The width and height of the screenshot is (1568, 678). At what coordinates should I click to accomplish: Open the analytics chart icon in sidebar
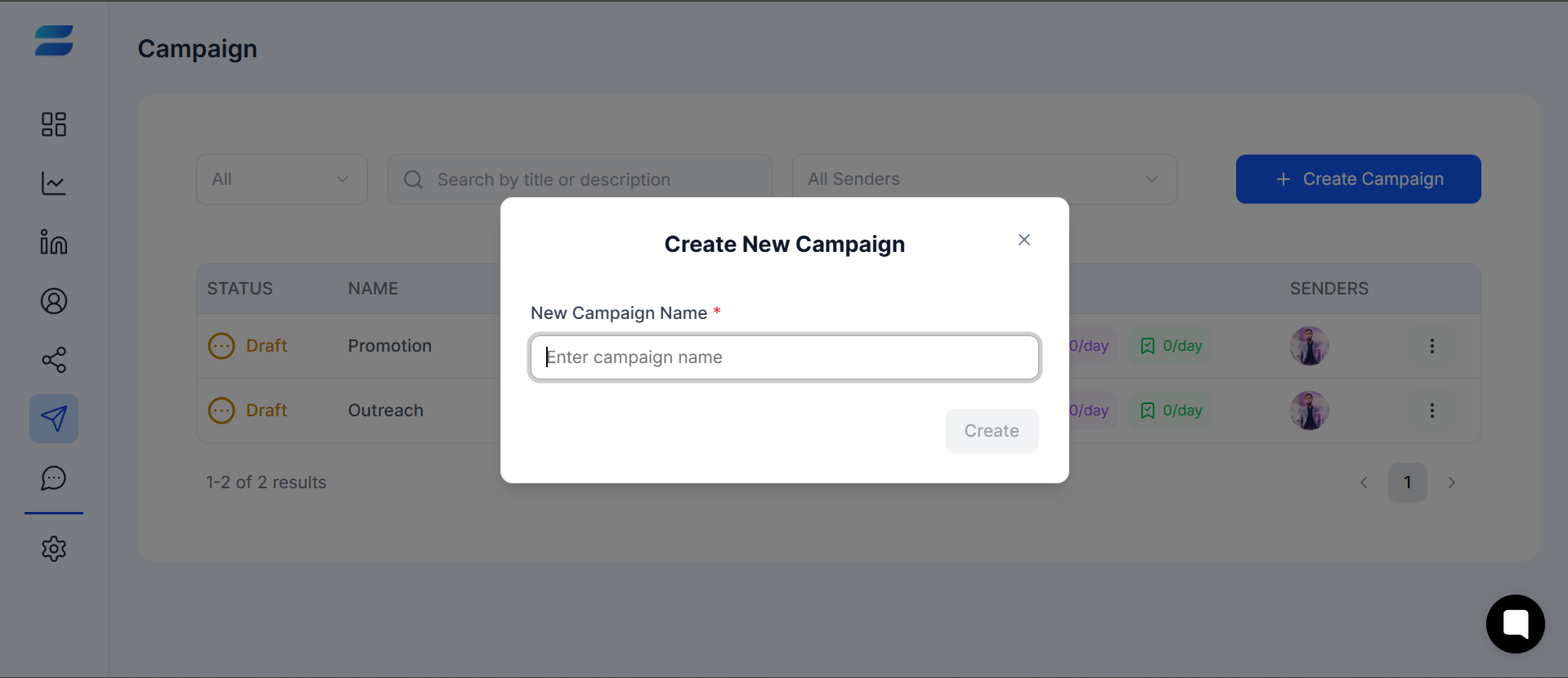54,183
